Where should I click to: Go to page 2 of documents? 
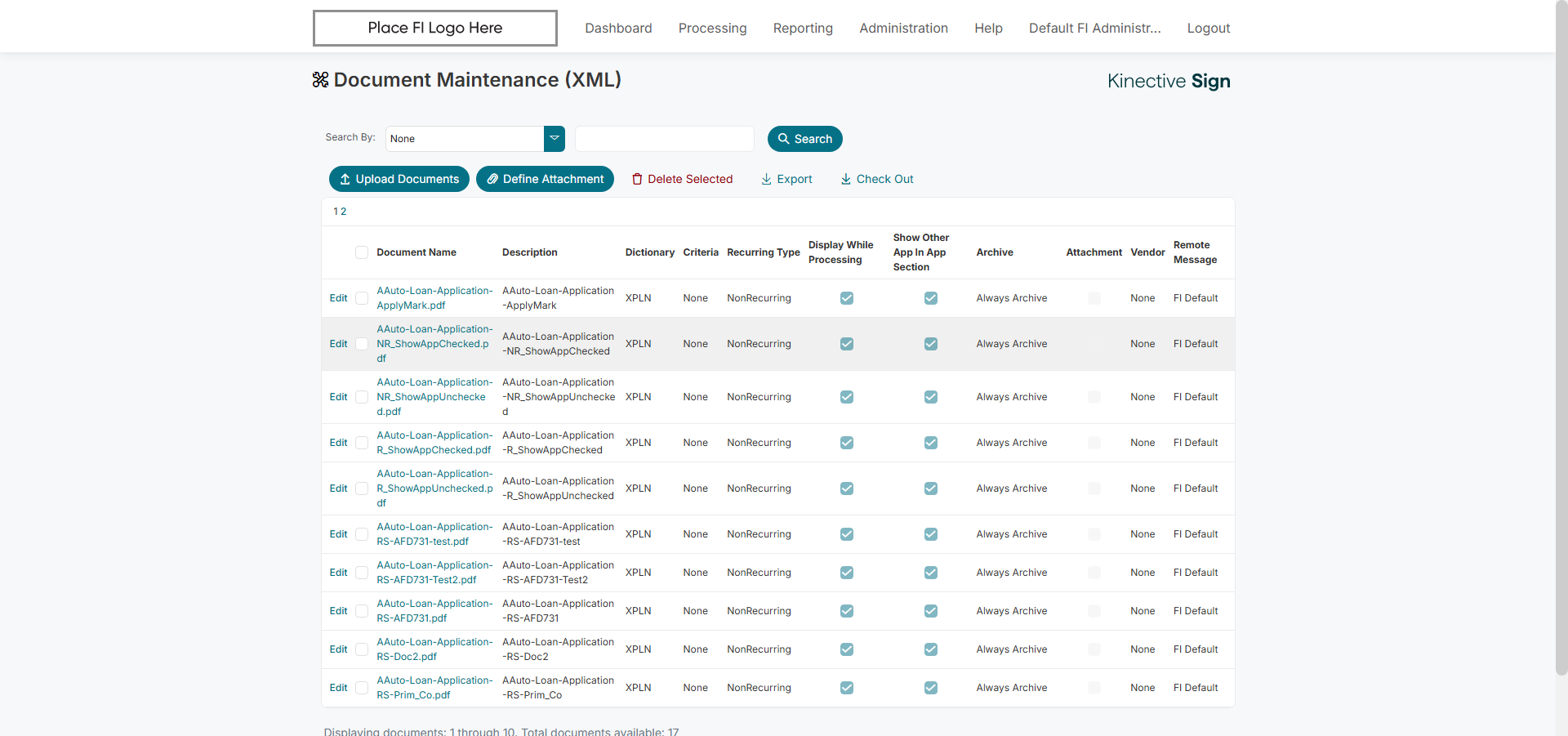[x=344, y=212]
